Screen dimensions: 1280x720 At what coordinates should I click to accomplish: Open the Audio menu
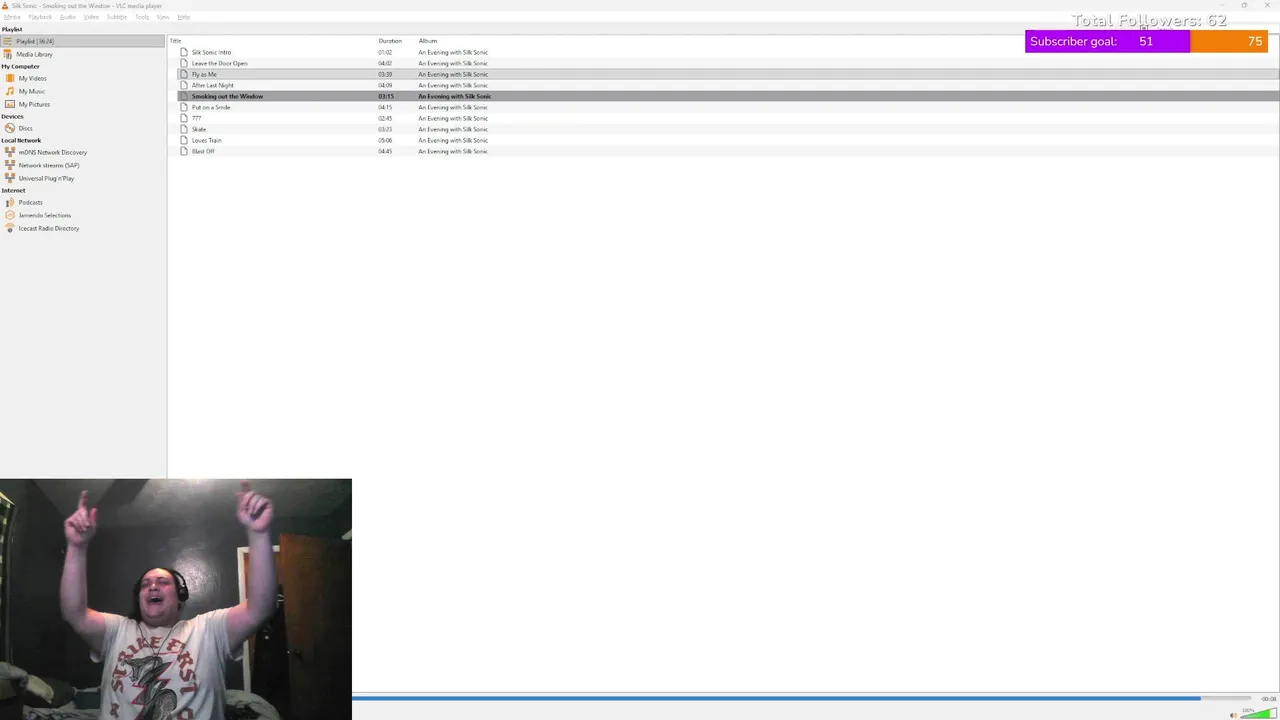pyautogui.click(x=67, y=17)
